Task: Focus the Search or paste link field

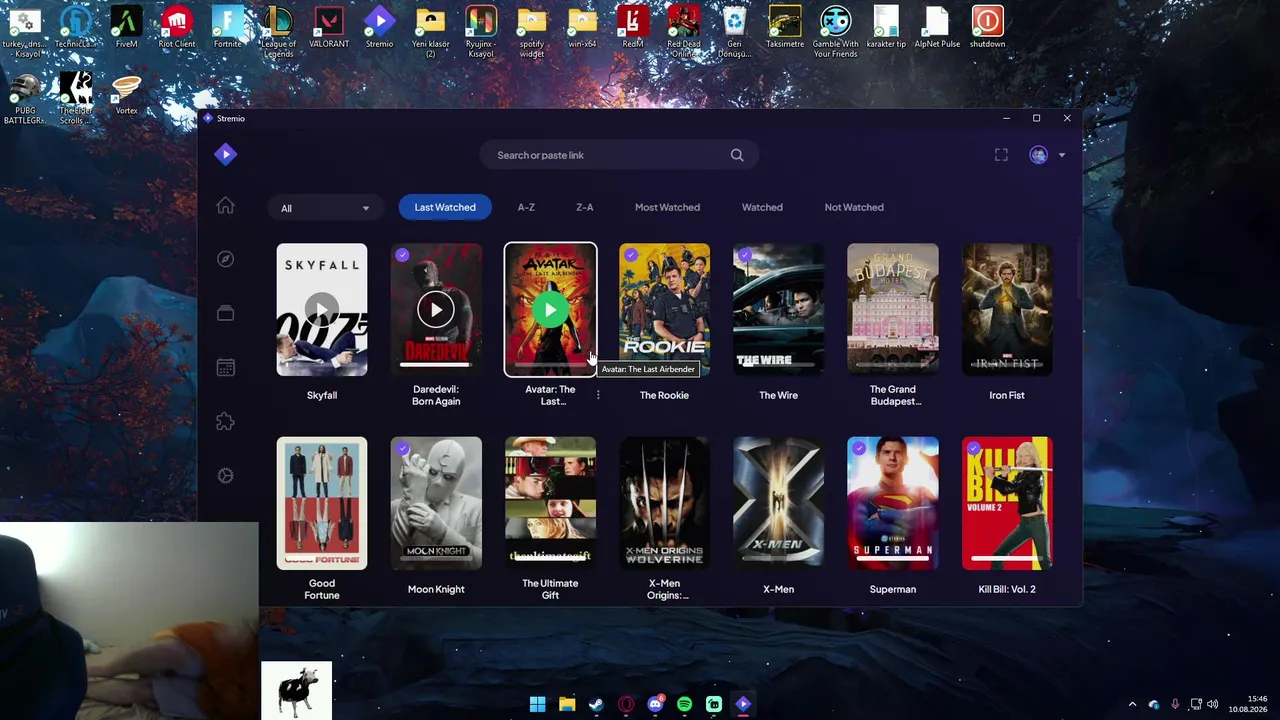Action: pos(619,155)
